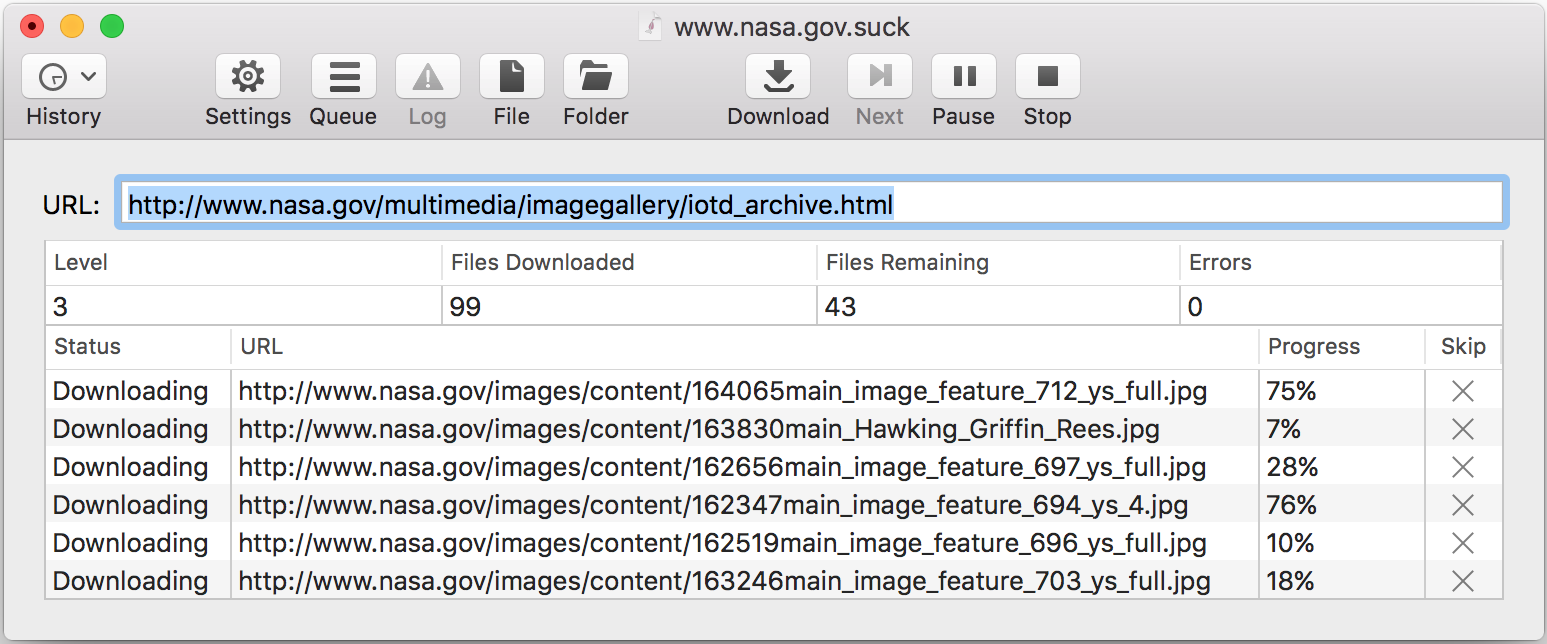Click the Status column header

(x=138, y=347)
